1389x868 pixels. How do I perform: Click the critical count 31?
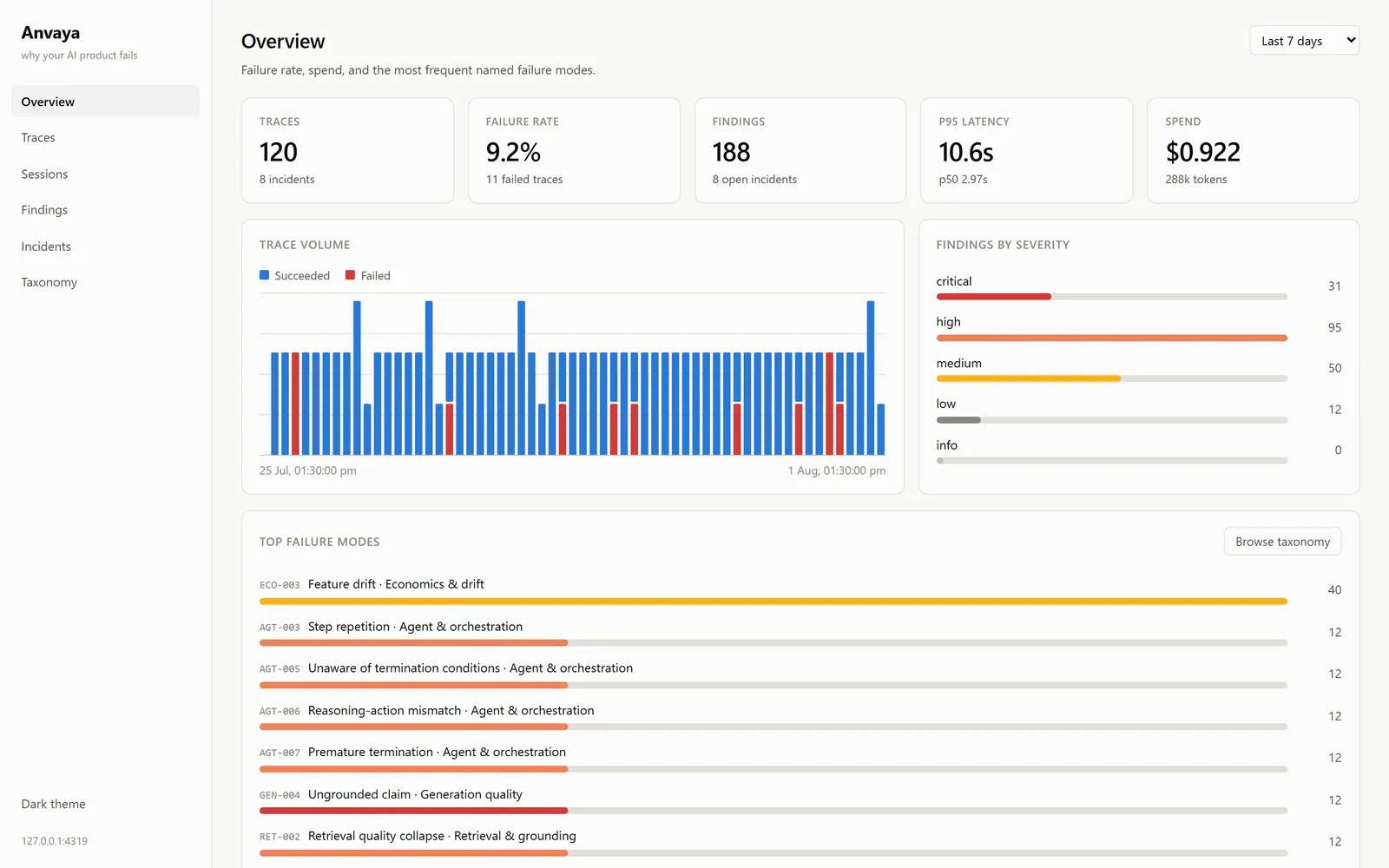point(1334,286)
